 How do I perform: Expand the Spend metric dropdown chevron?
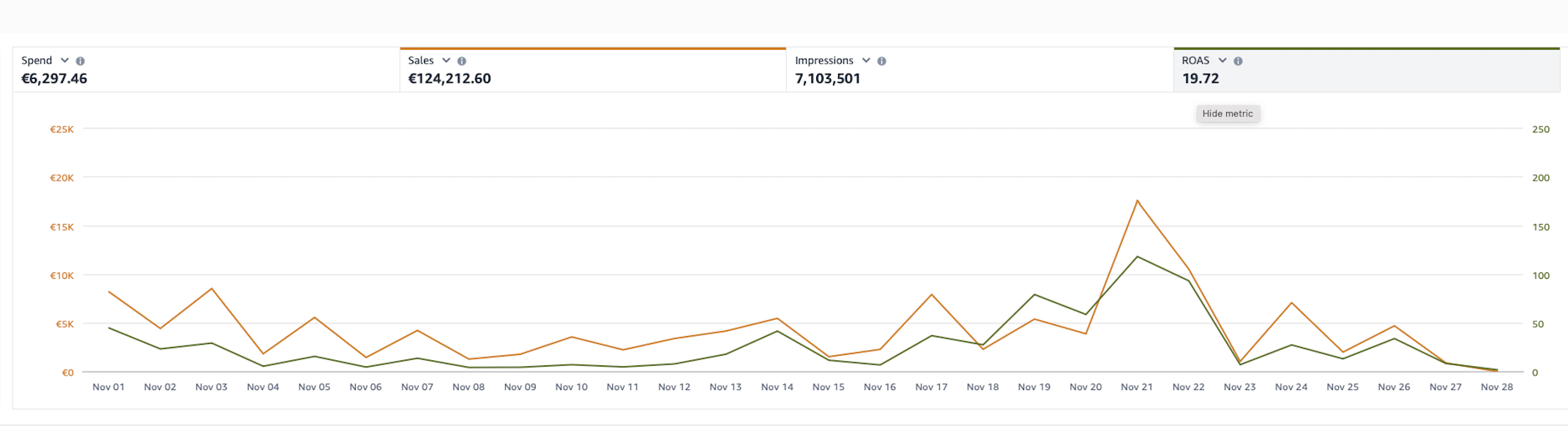pyautogui.click(x=64, y=61)
